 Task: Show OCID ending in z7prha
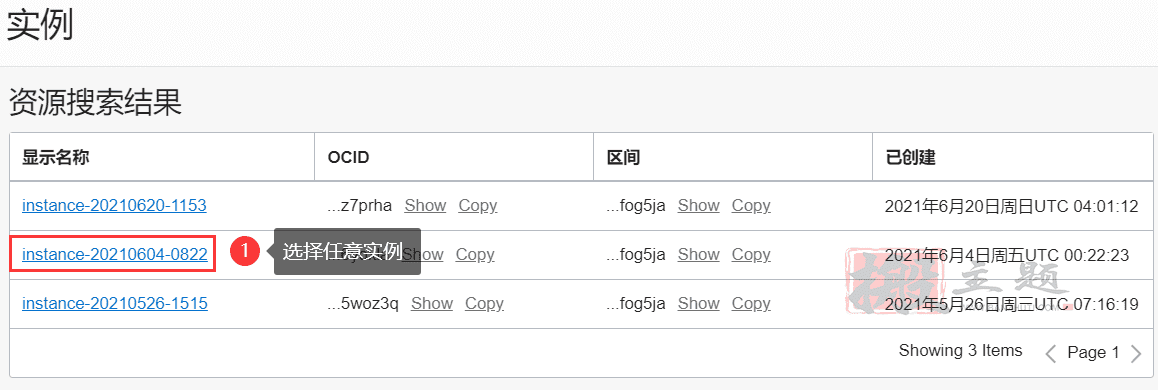click(x=425, y=205)
